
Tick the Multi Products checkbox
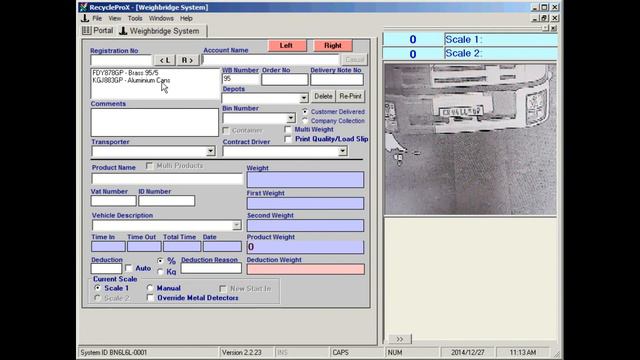point(149,166)
